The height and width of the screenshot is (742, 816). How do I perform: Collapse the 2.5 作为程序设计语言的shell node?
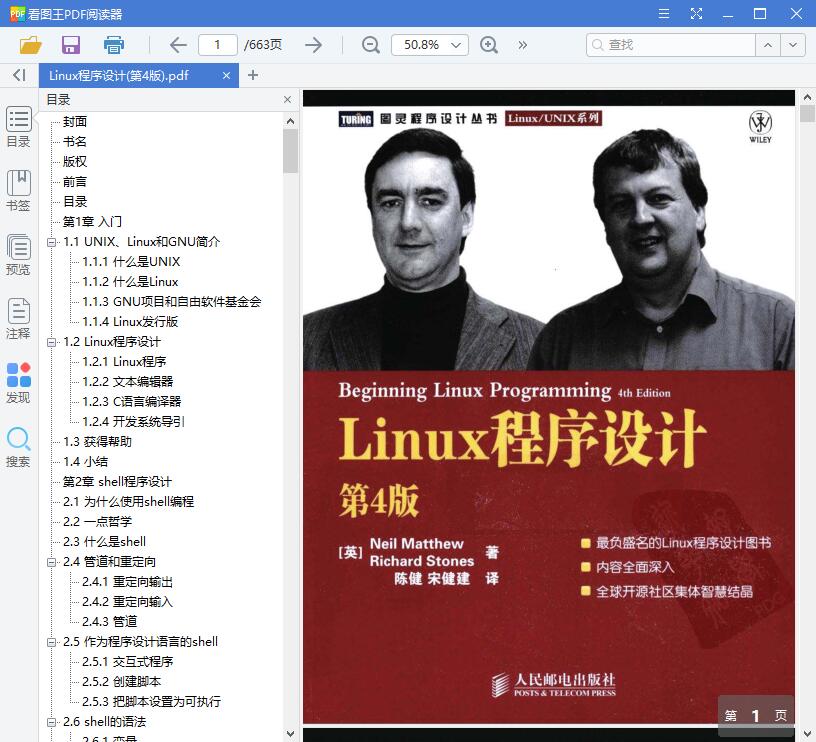pos(52,642)
